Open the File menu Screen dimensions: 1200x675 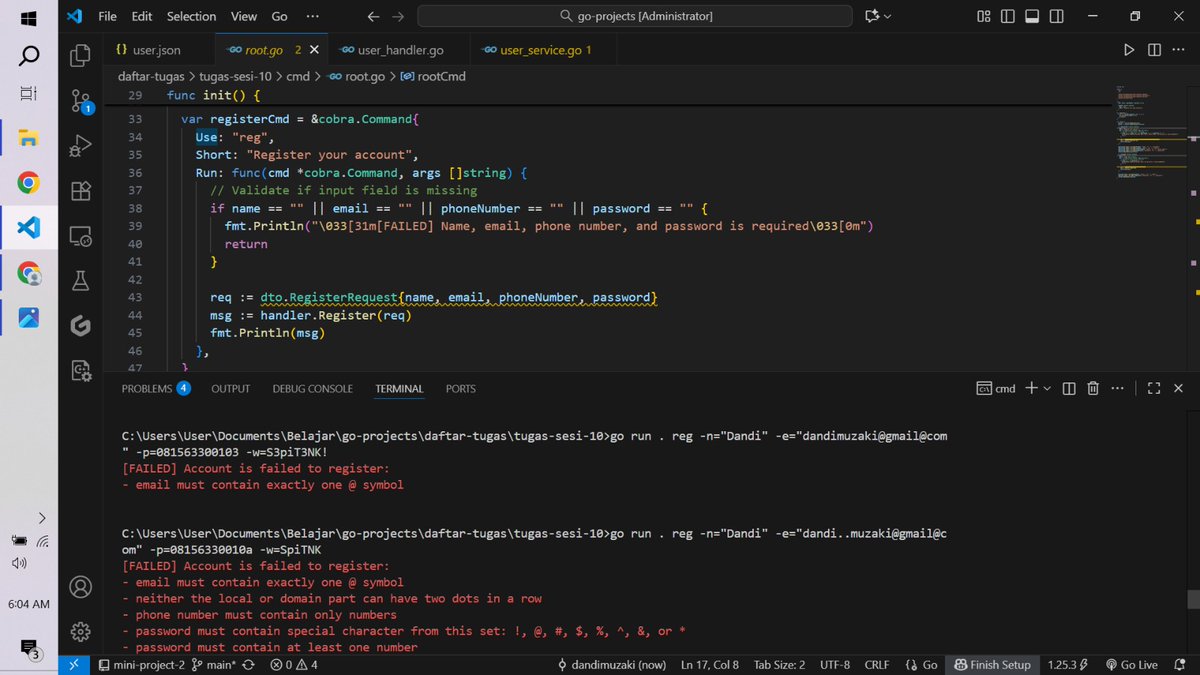(107, 16)
